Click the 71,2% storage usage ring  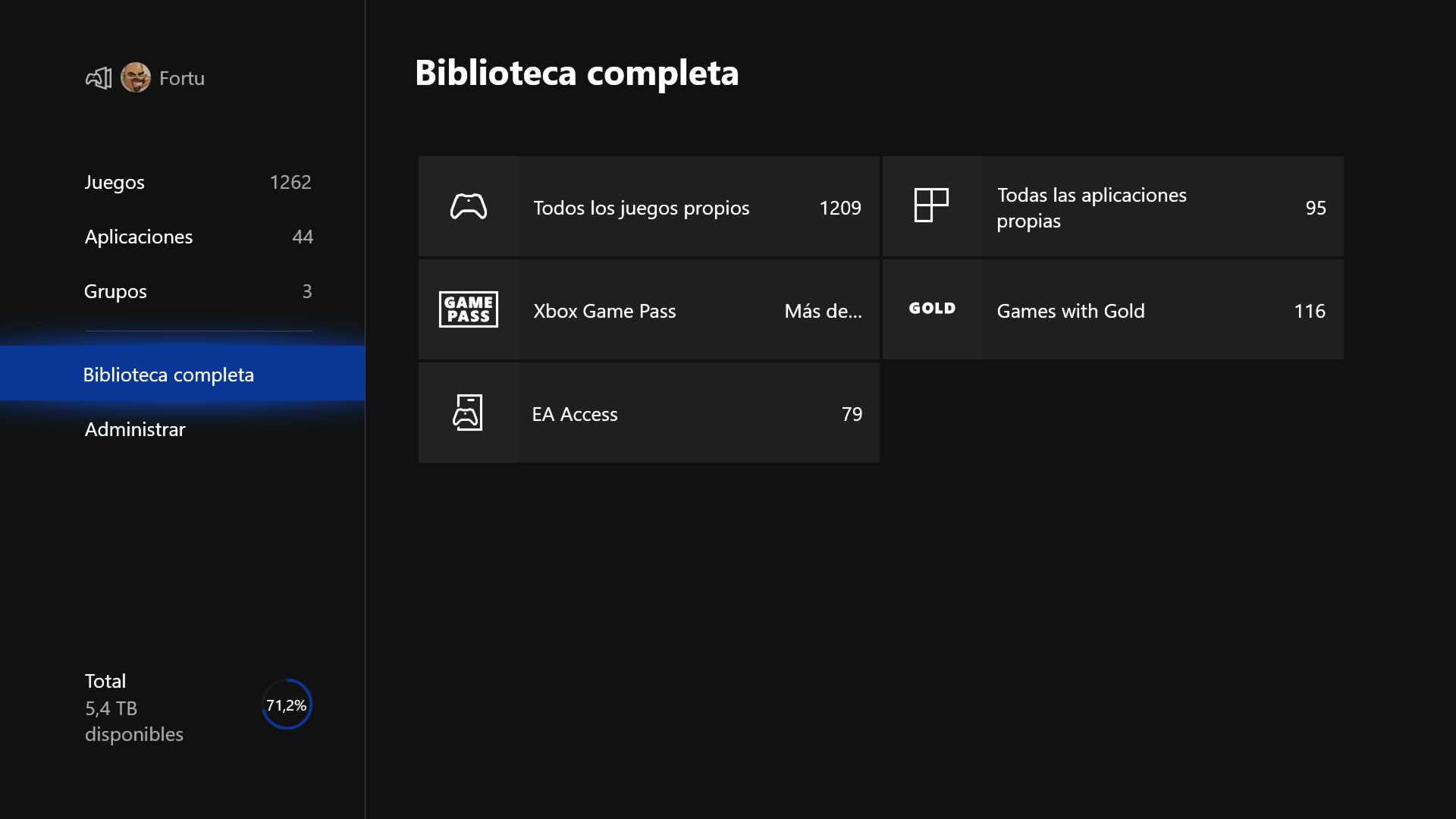point(287,704)
